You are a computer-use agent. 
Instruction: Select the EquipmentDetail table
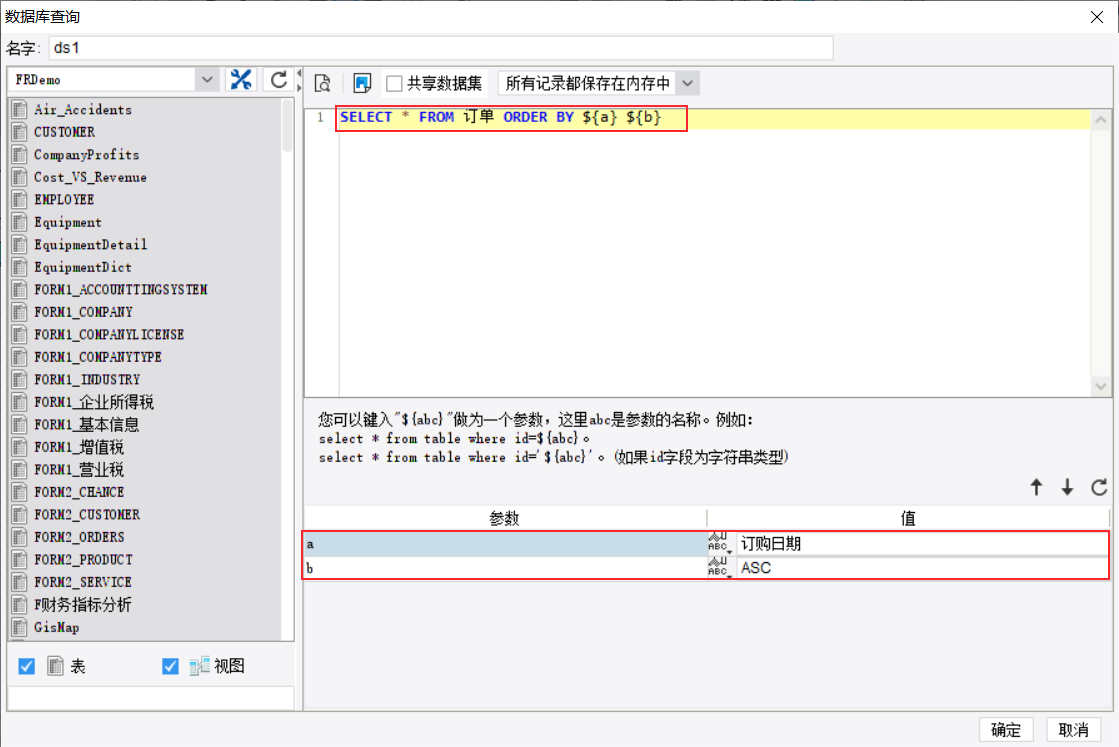(91, 245)
